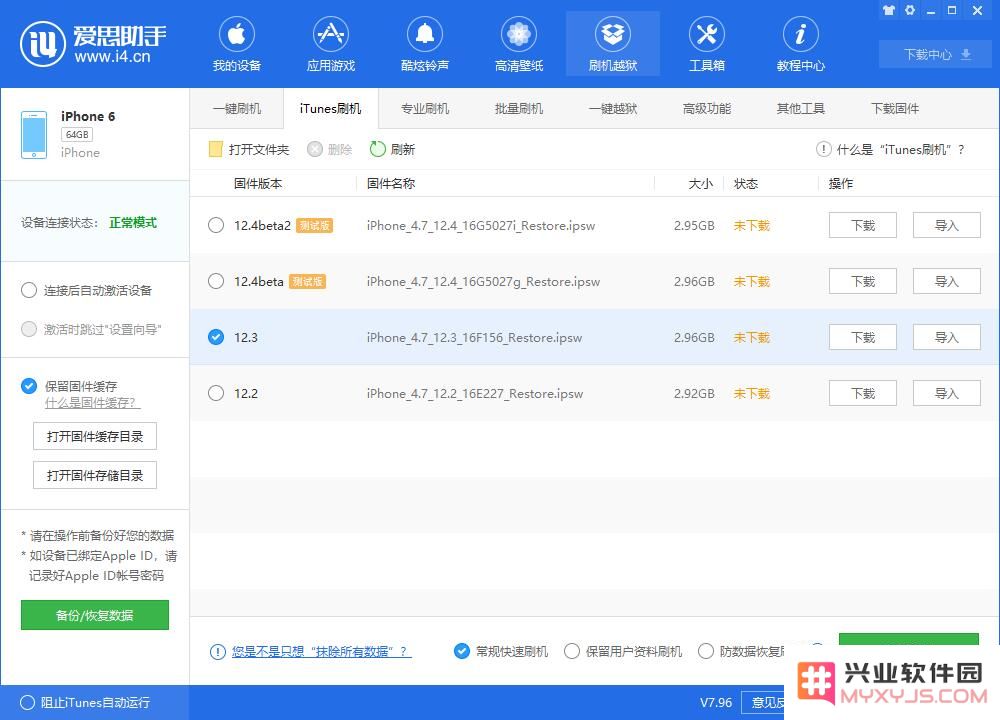Screen dimensions: 1000x720
Task: Select firmware 12.2 radio button
Action: (x=216, y=393)
